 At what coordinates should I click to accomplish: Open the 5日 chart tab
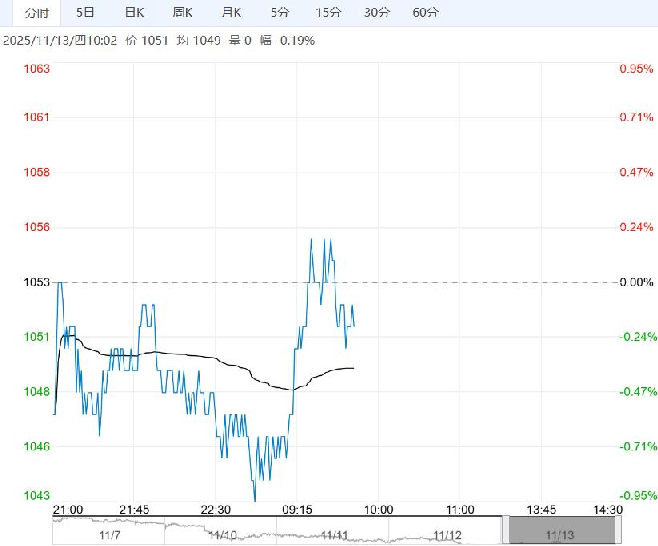point(86,13)
